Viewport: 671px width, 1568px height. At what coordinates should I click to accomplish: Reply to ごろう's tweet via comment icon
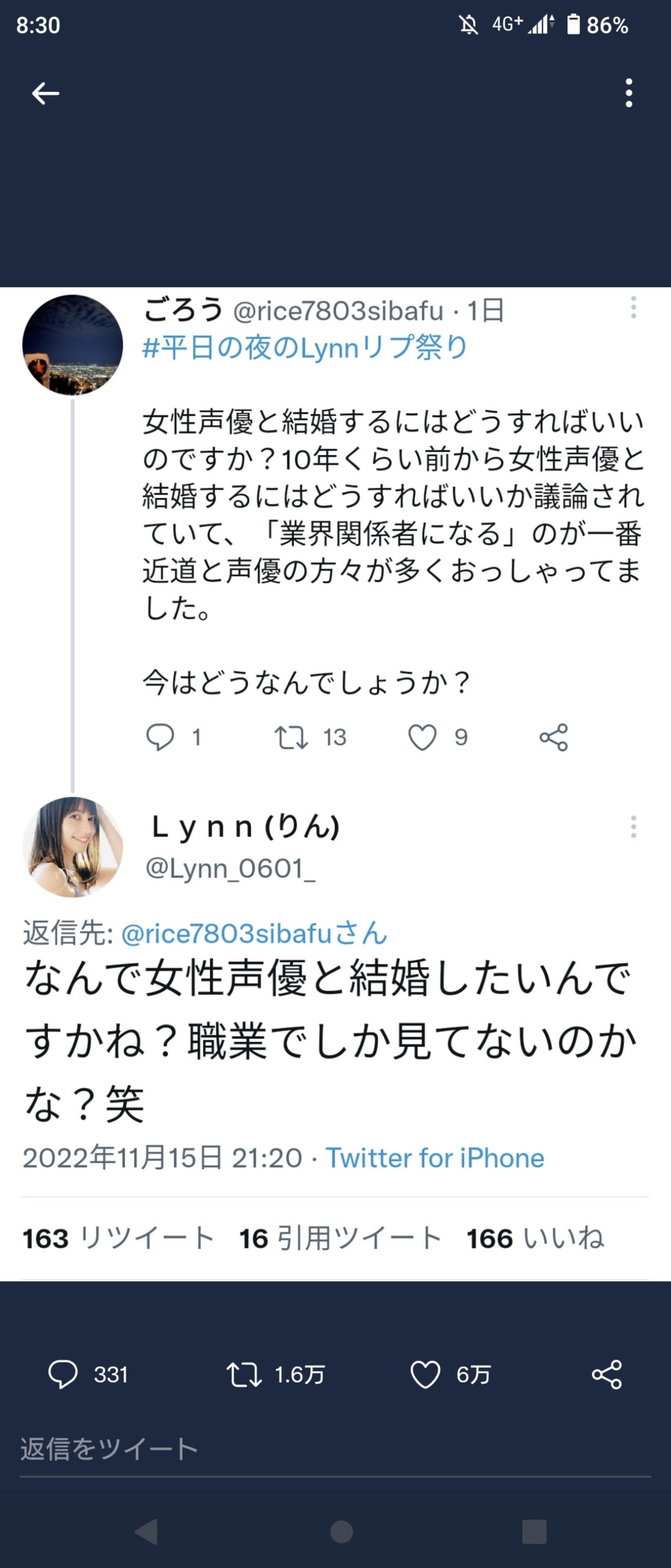pyautogui.click(x=160, y=737)
